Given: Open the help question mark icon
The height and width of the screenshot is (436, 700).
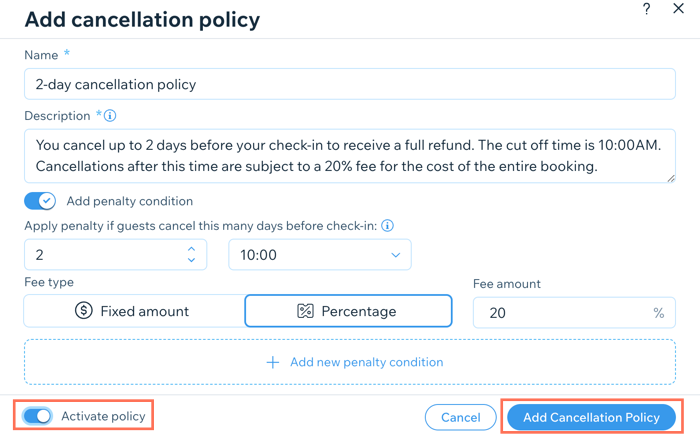Looking at the screenshot, I should [646, 8].
